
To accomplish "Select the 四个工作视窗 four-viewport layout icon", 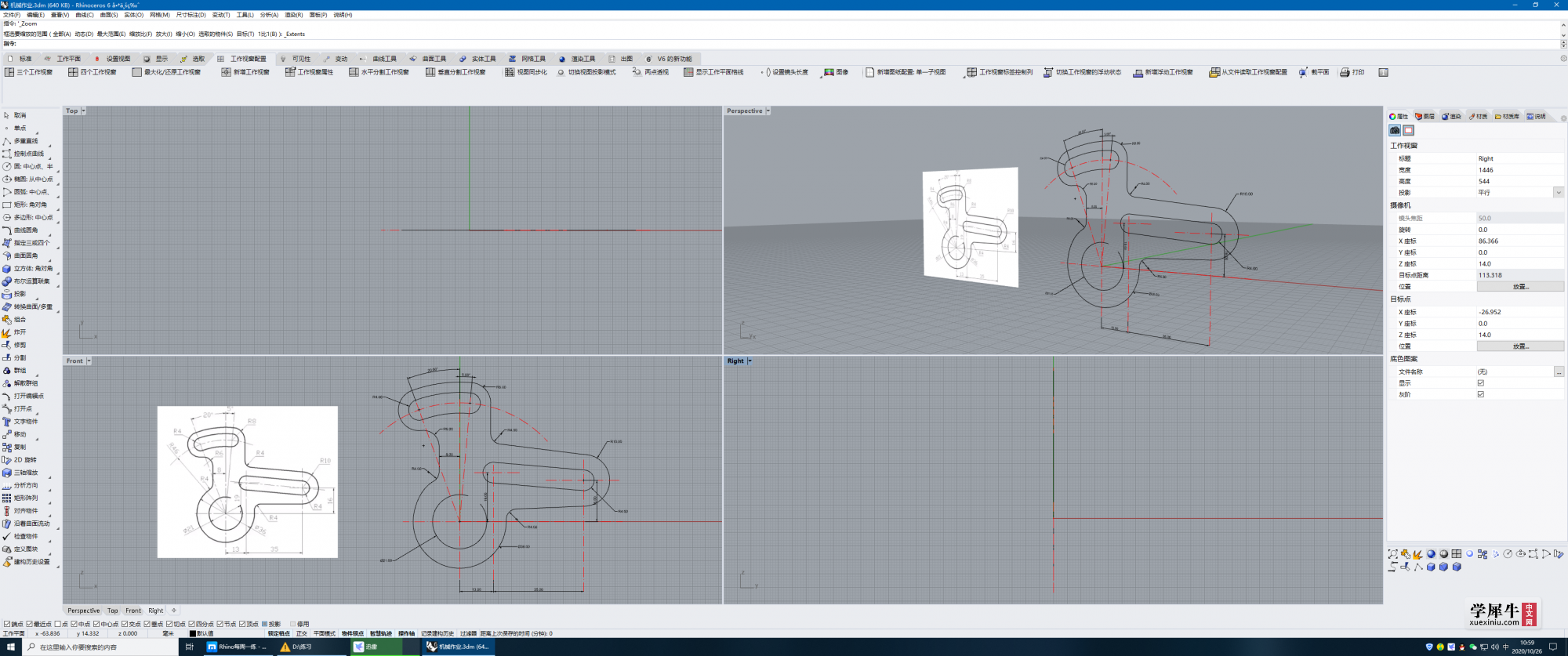I will (x=73, y=72).
